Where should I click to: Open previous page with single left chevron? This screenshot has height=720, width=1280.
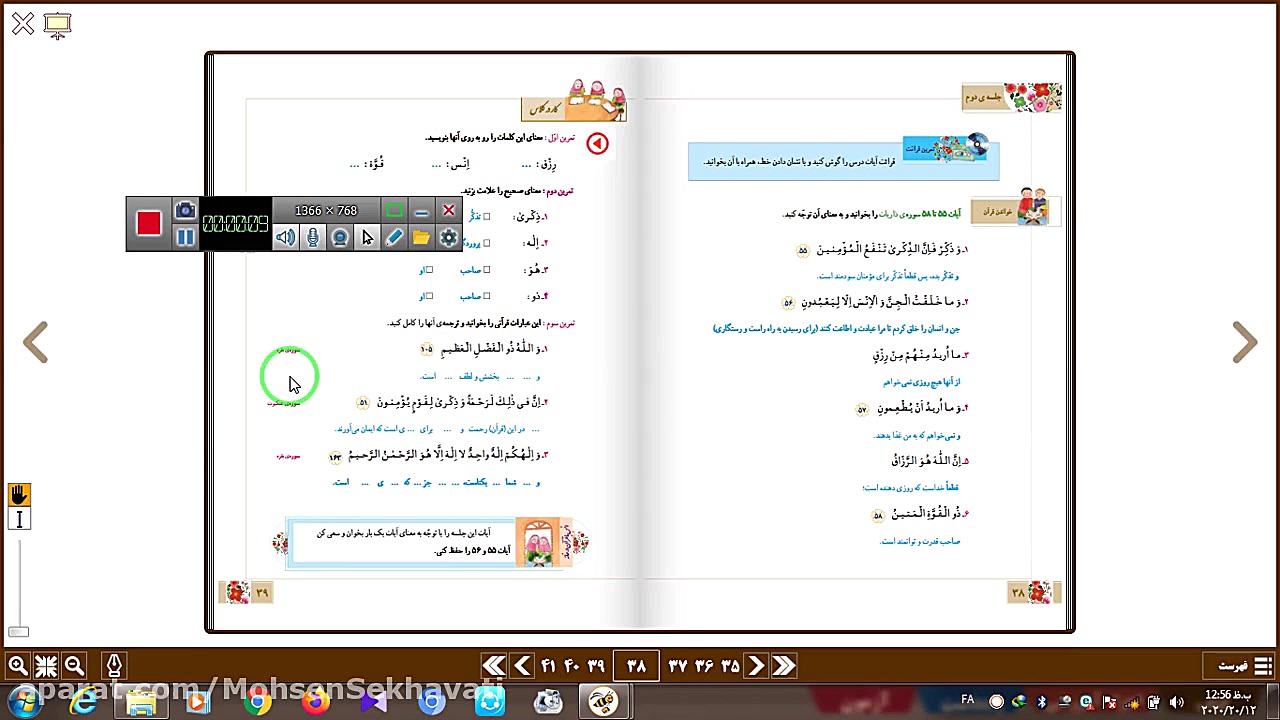[x=523, y=665]
